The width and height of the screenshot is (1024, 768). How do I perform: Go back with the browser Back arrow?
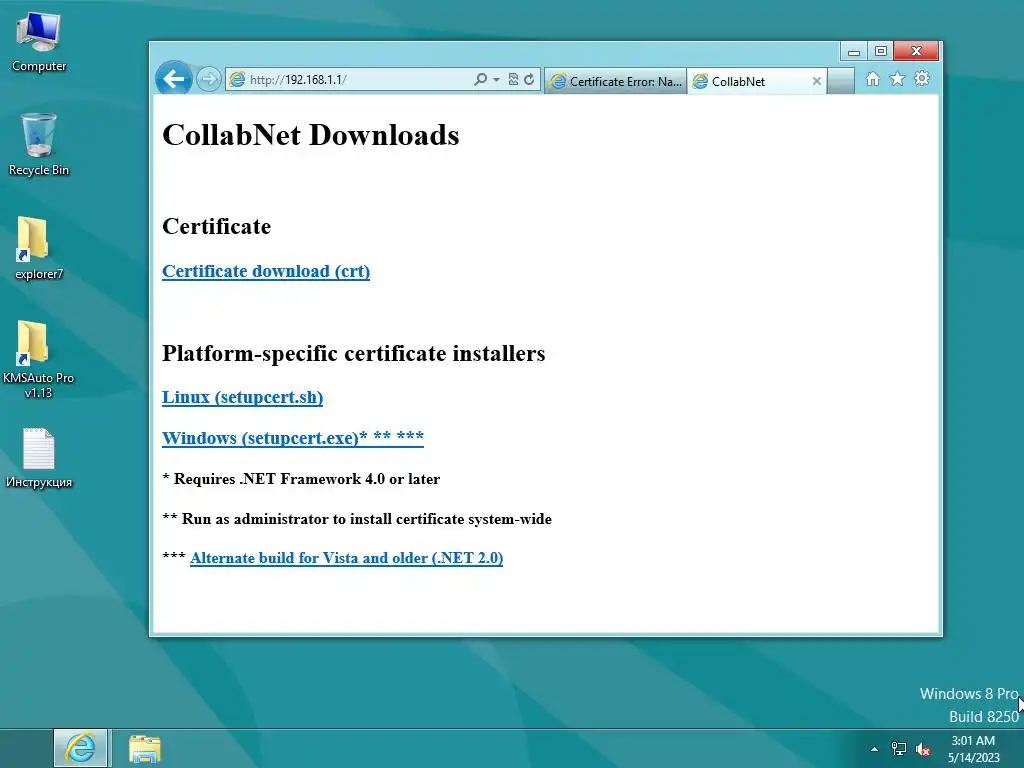pyautogui.click(x=174, y=79)
